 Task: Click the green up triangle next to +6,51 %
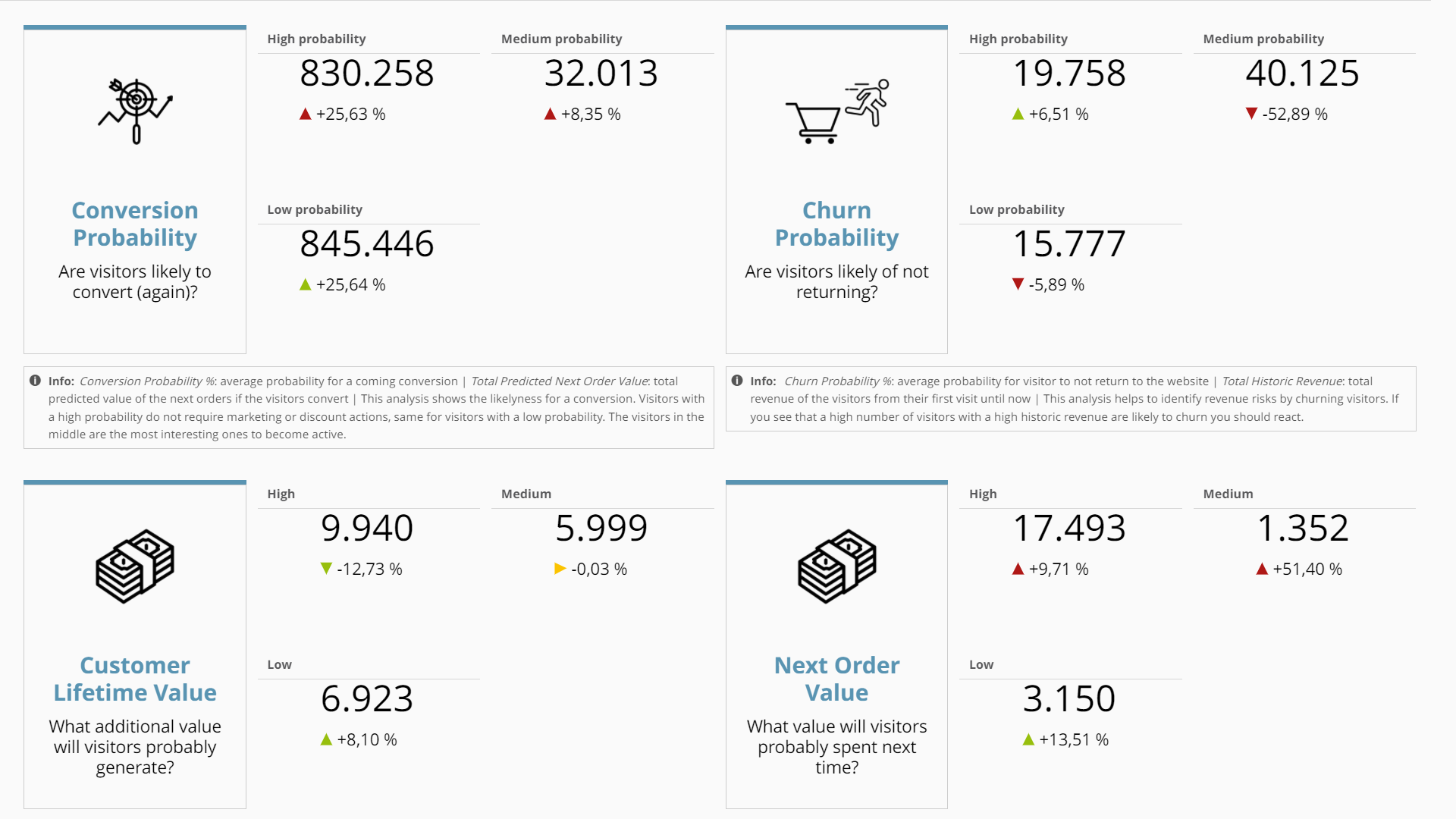pos(1018,114)
